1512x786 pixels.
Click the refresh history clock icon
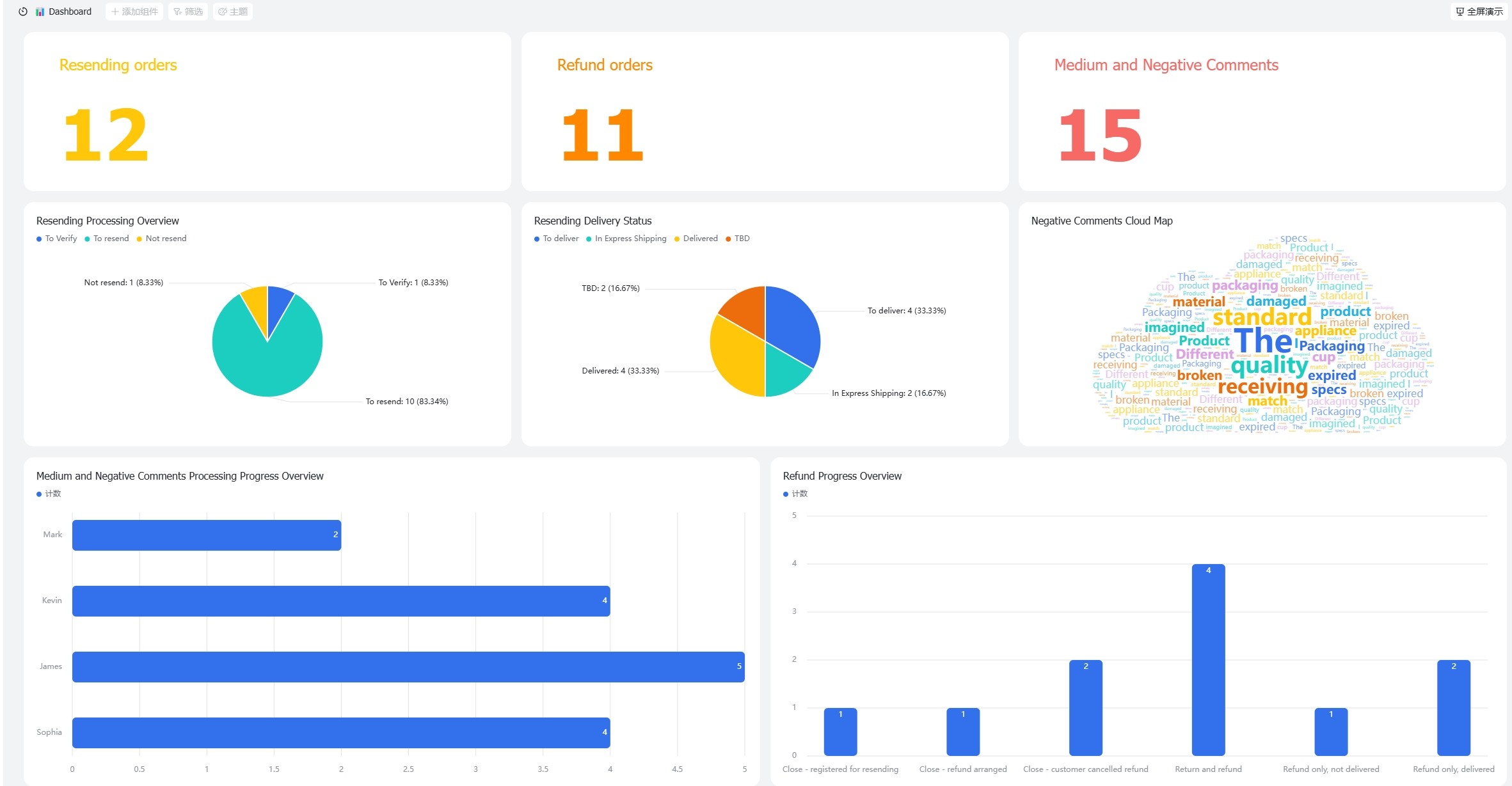[23, 12]
